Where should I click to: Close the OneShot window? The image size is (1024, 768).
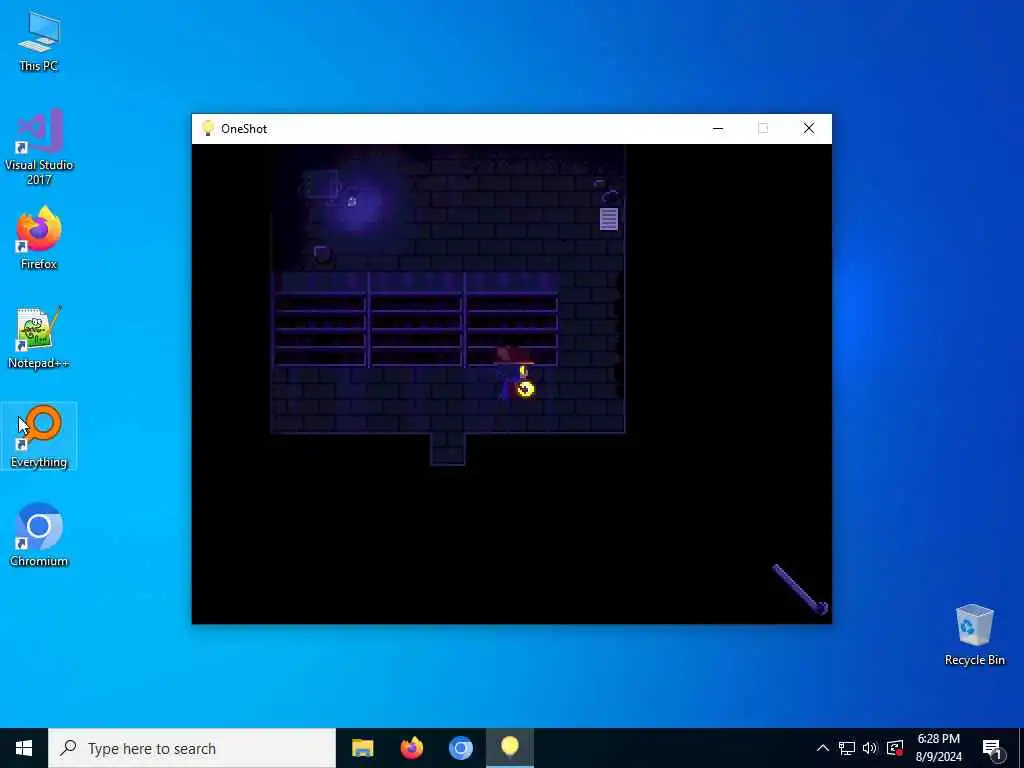click(x=808, y=129)
